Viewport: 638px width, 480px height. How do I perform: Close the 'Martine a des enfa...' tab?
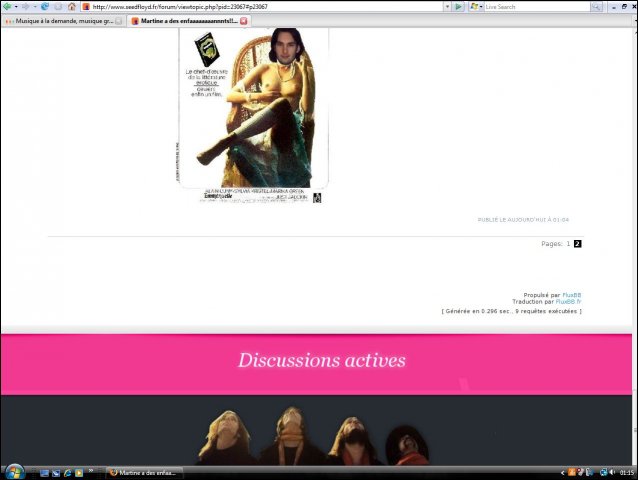pos(244,20)
